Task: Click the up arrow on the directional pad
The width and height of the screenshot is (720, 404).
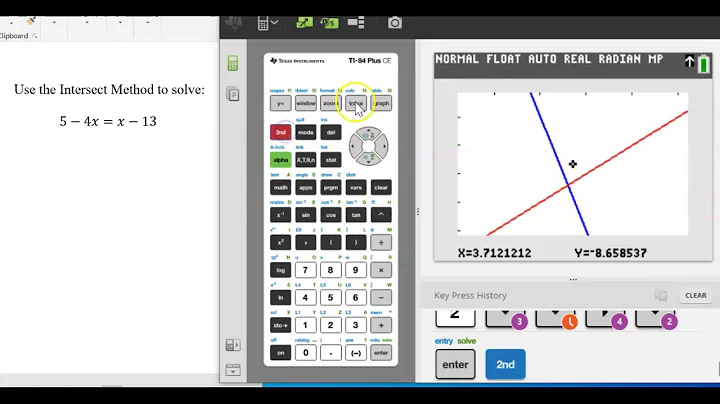Action: [369, 134]
